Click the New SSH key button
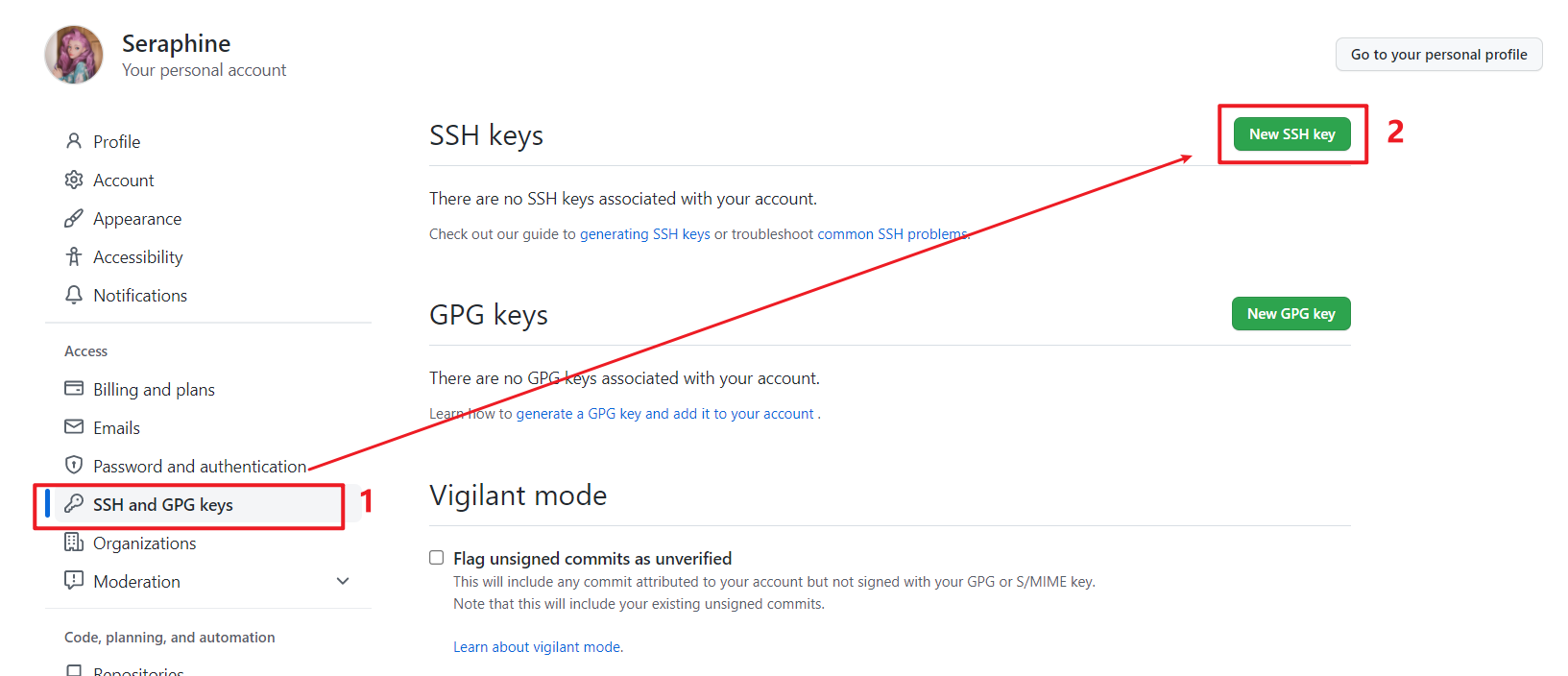Viewport: 1568px width, 676px height. tap(1292, 134)
